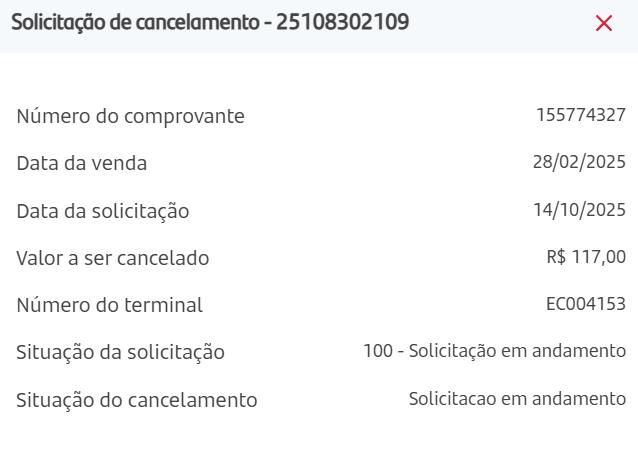Select the amount R$ 117,00
638x457 pixels.
586,257
